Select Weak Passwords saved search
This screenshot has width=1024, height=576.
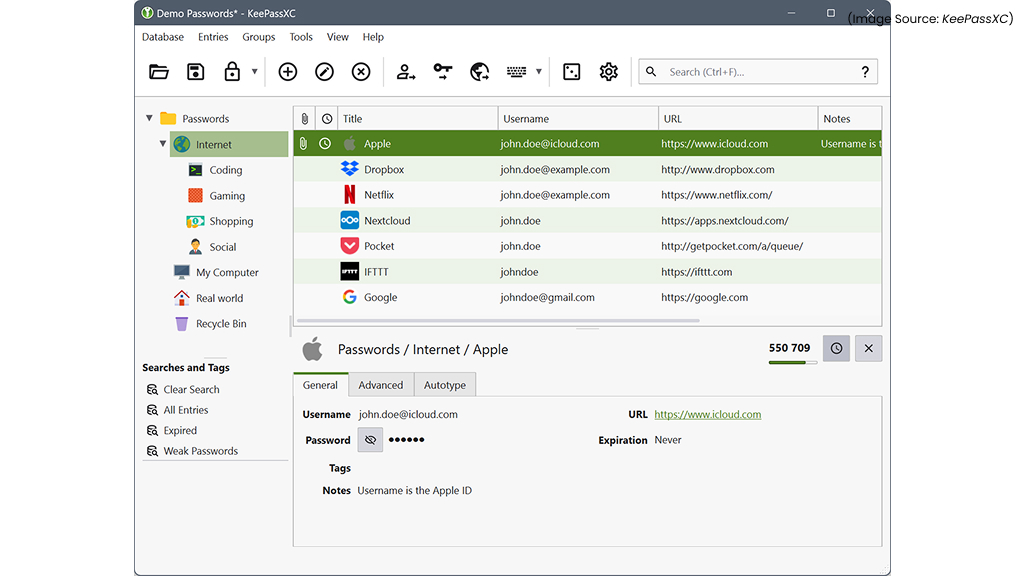(200, 451)
